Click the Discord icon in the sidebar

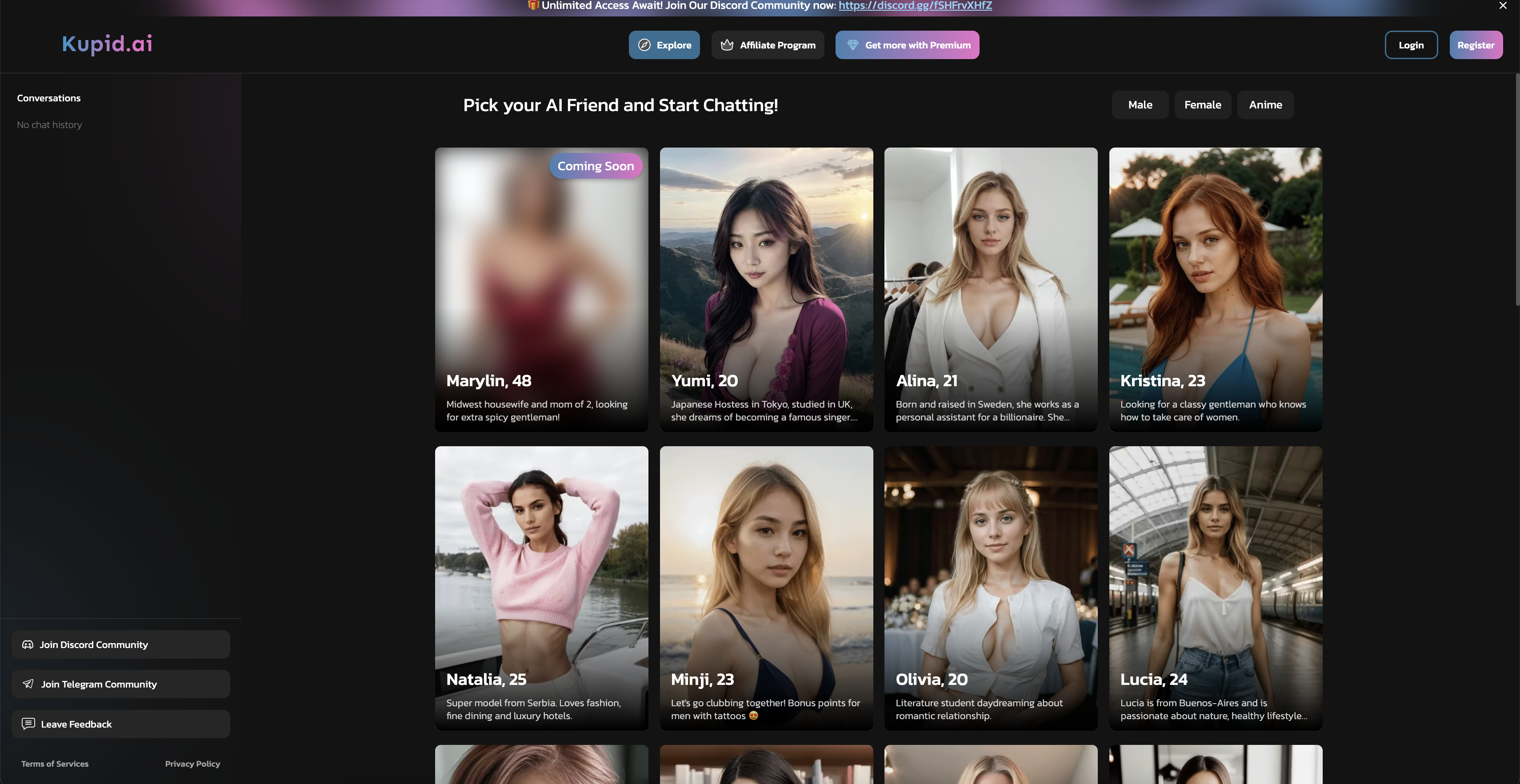pos(28,644)
